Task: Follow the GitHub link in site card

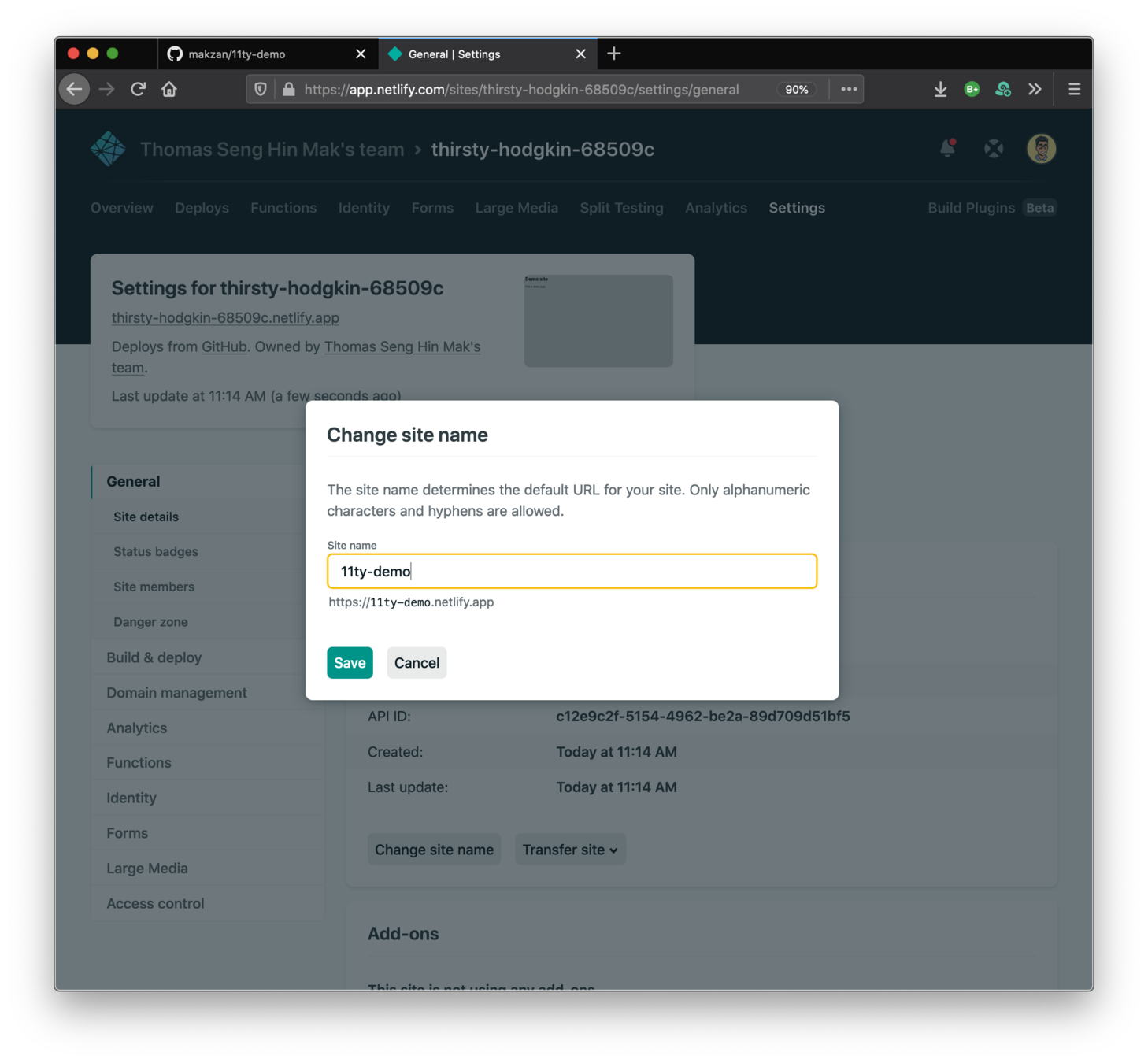Action: pos(224,346)
